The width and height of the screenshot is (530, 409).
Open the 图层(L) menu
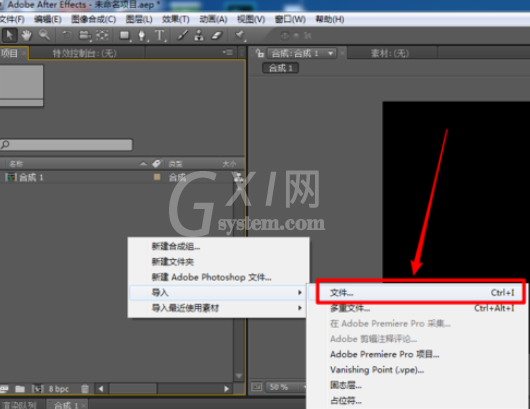point(139,19)
